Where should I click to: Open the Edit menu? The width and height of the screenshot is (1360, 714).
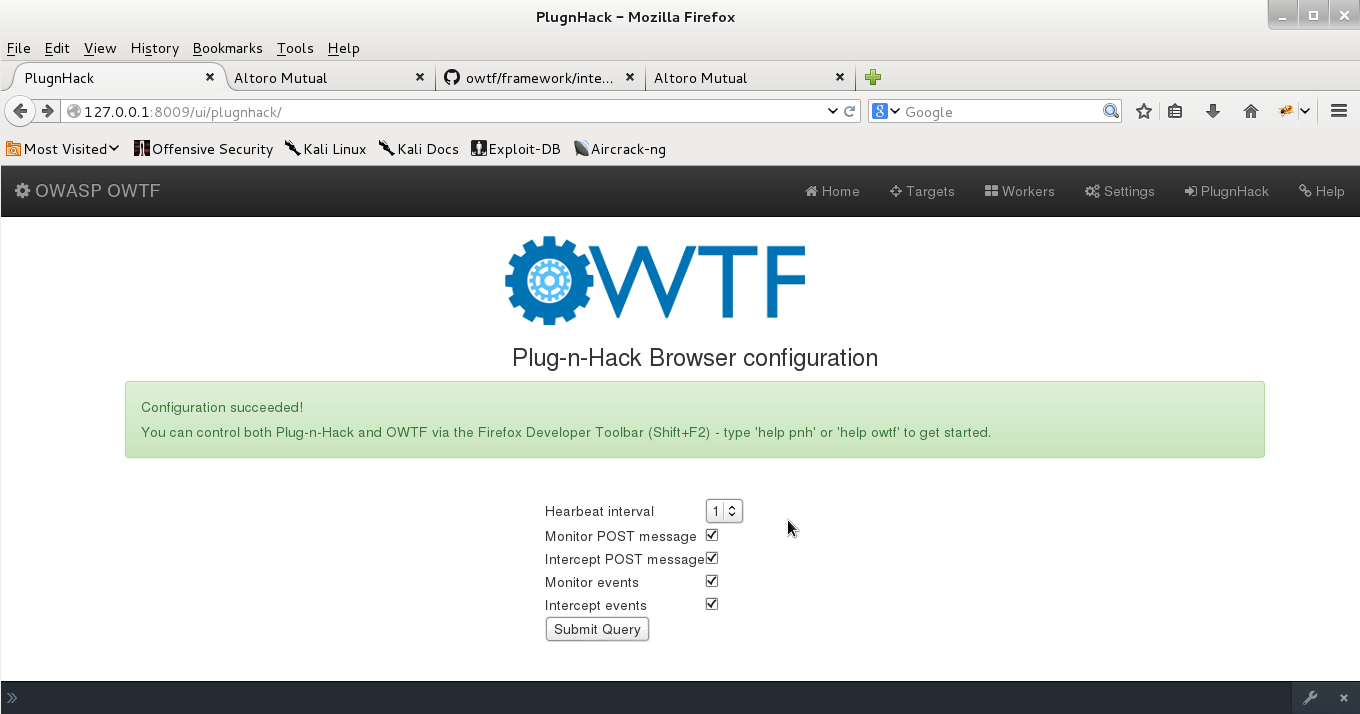point(57,48)
